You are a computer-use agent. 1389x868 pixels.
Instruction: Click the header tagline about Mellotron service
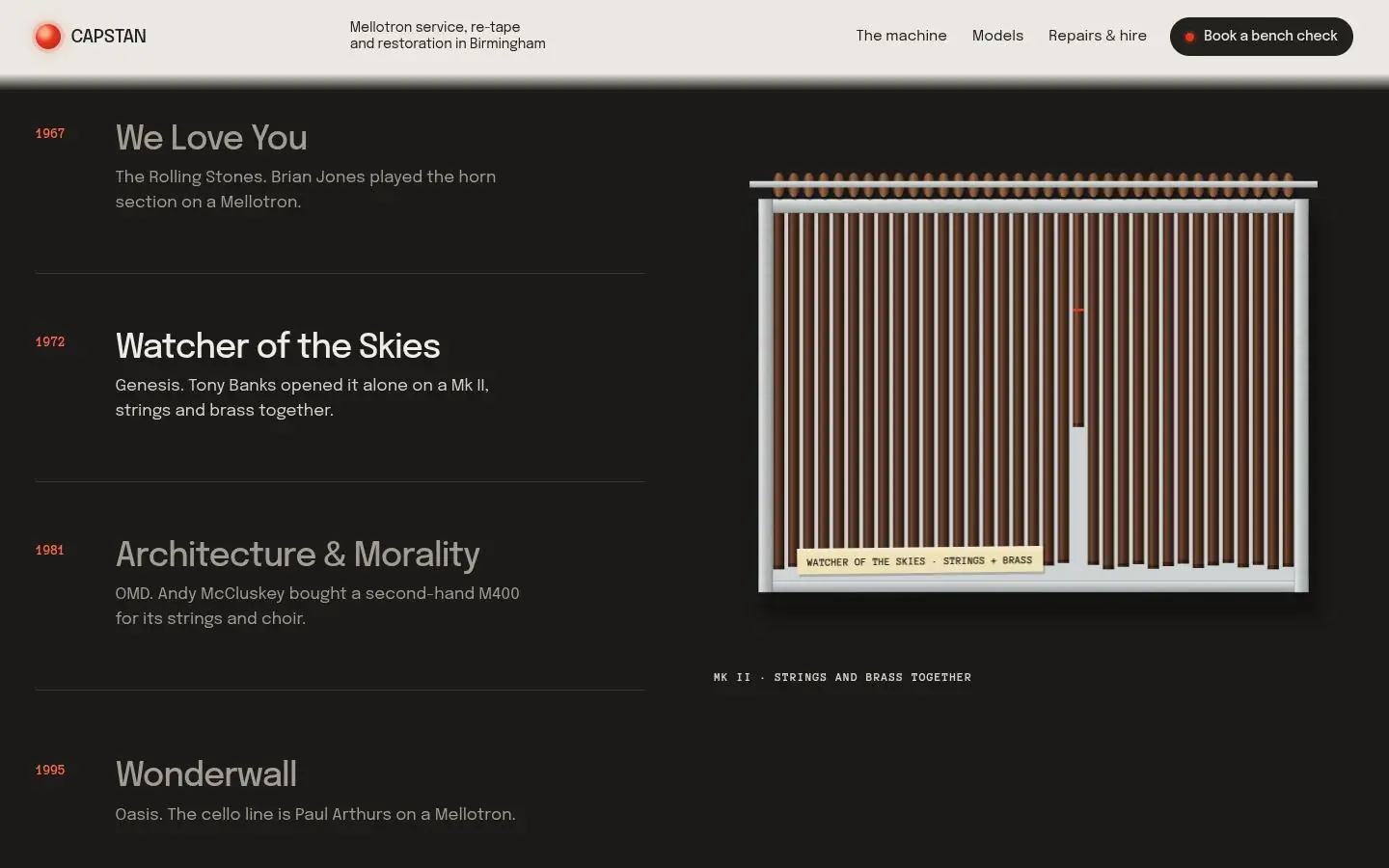(448, 36)
